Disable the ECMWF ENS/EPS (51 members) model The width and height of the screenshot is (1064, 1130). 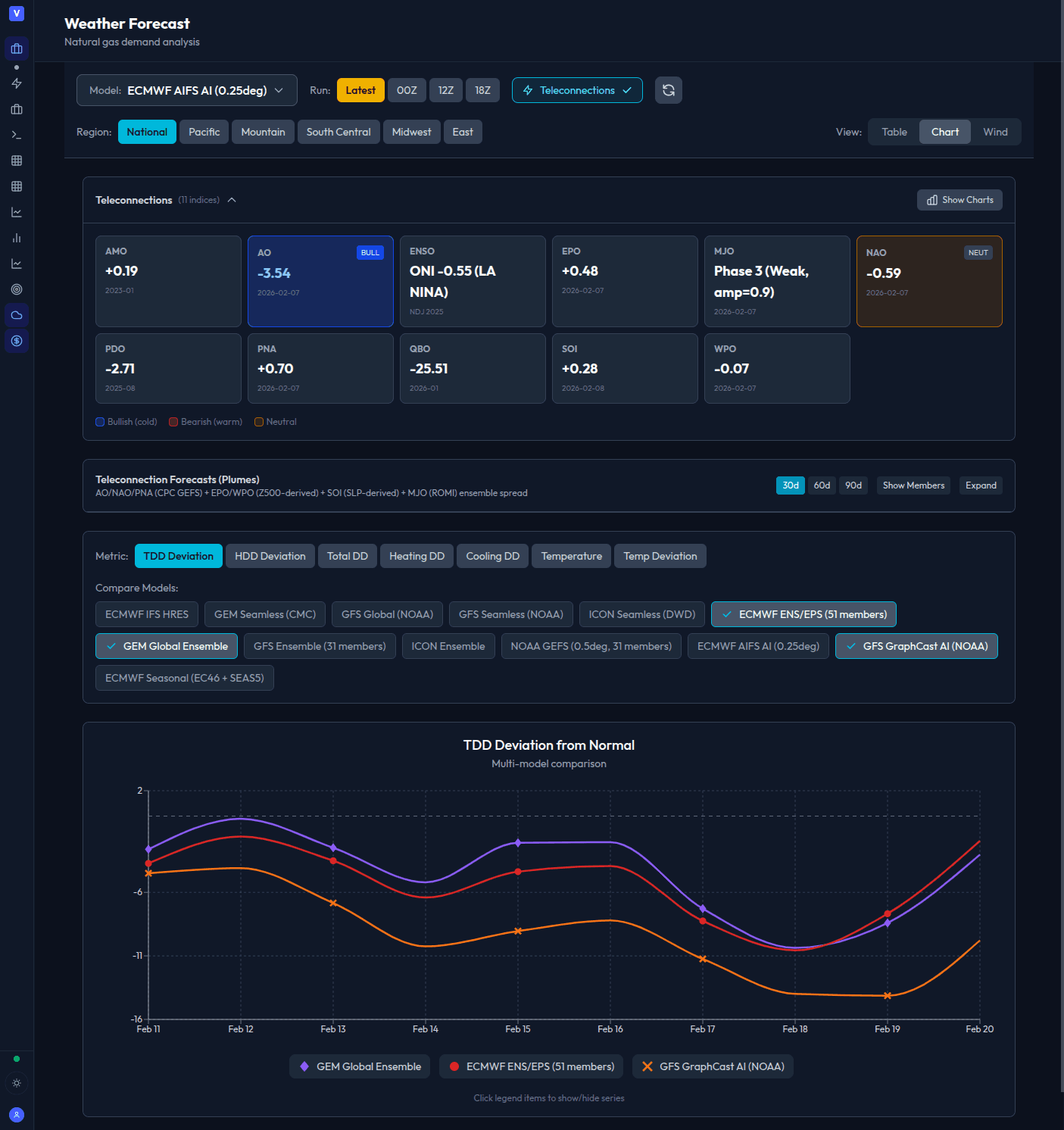(x=803, y=614)
